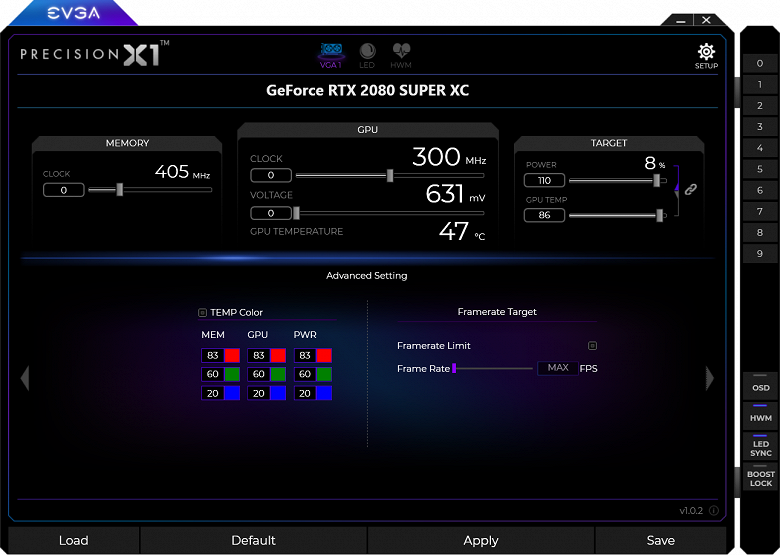780x555 pixels.
Task: Open the MEM green color swatch
Action: (232, 374)
